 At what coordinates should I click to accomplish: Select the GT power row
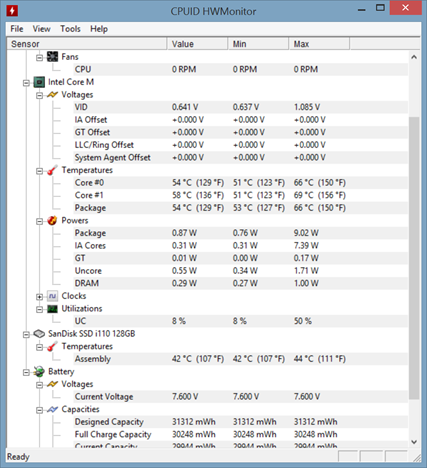pos(241,258)
